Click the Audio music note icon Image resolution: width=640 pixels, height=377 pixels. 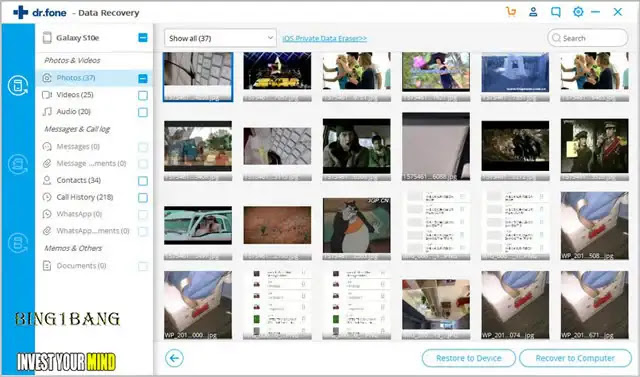click(x=47, y=111)
